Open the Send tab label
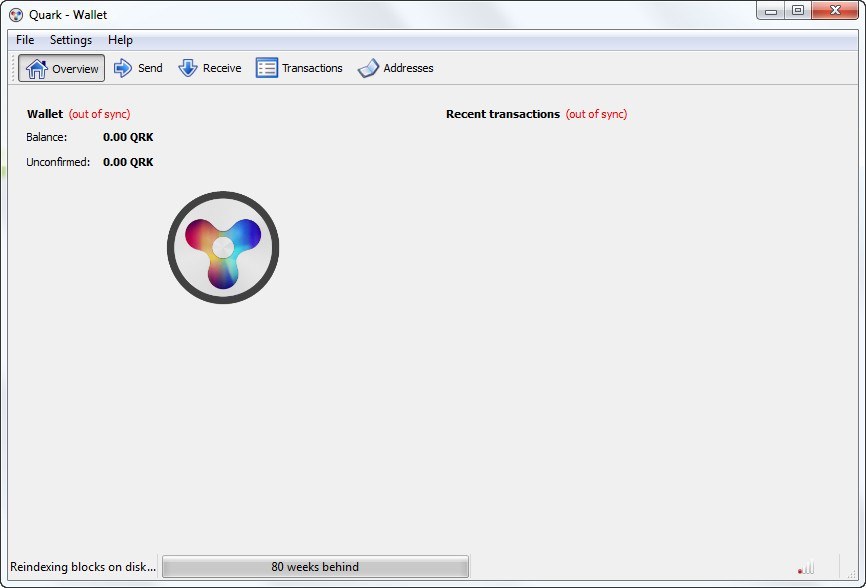Screen dimensions: 866x588 click(x=150, y=68)
